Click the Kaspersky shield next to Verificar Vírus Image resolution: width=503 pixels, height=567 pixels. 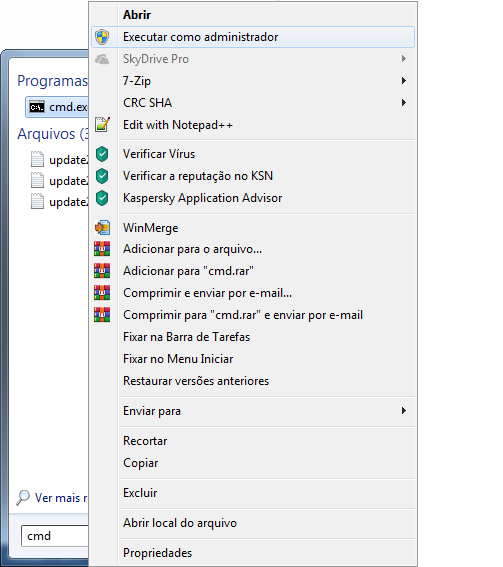tap(102, 154)
